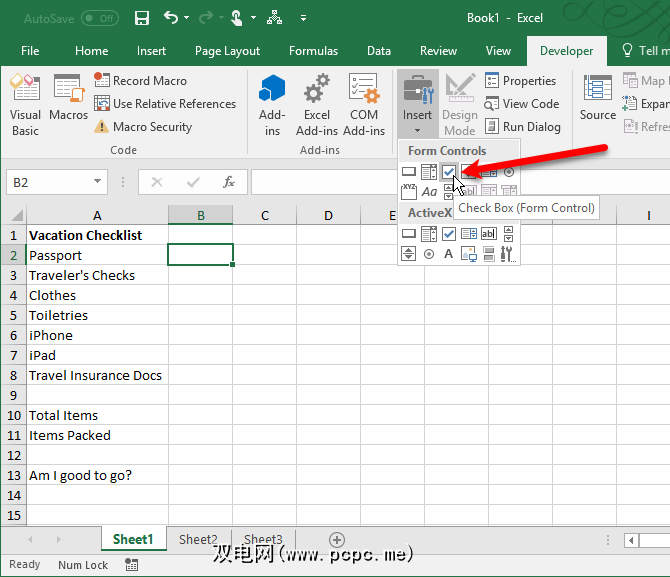Open the Visual Basic editor
Screen dimensions: 670x577
pos(25,105)
